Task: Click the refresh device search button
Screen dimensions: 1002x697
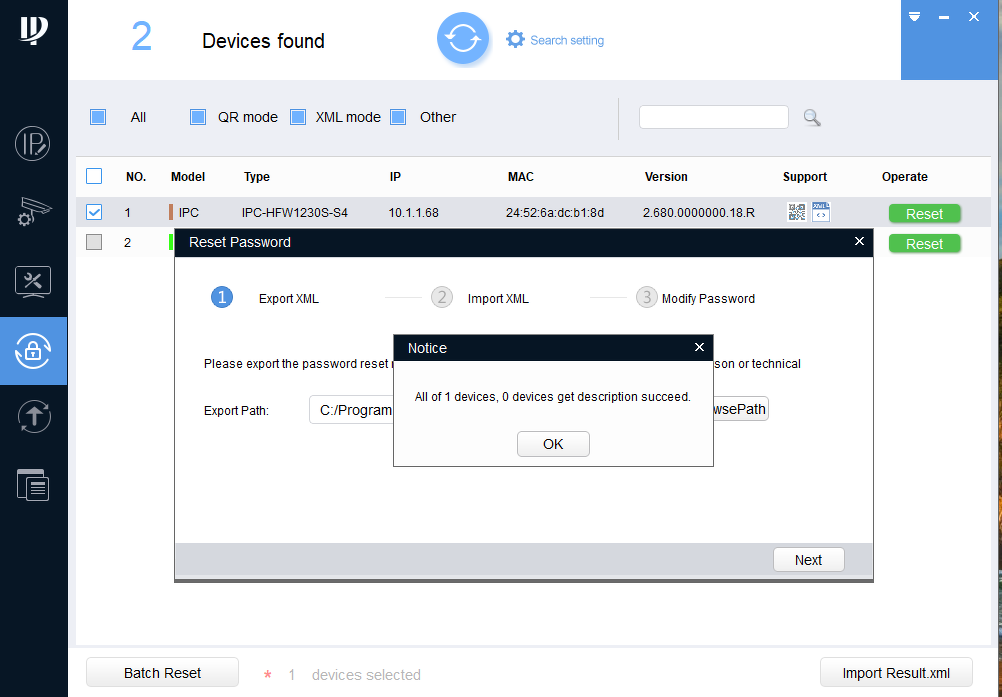Action: point(463,39)
